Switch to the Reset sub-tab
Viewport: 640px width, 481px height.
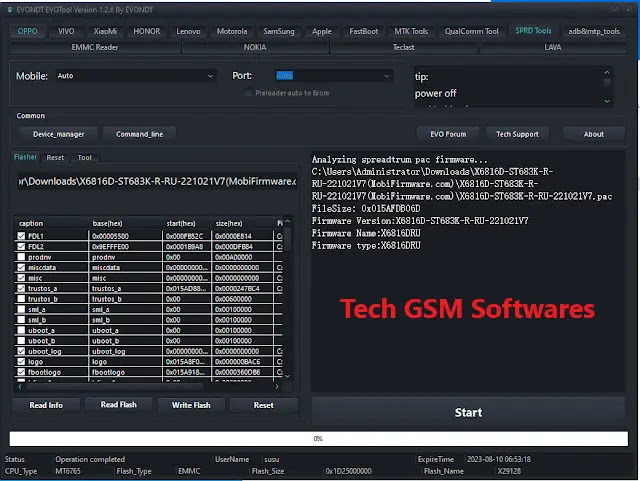click(x=55, y=158)
